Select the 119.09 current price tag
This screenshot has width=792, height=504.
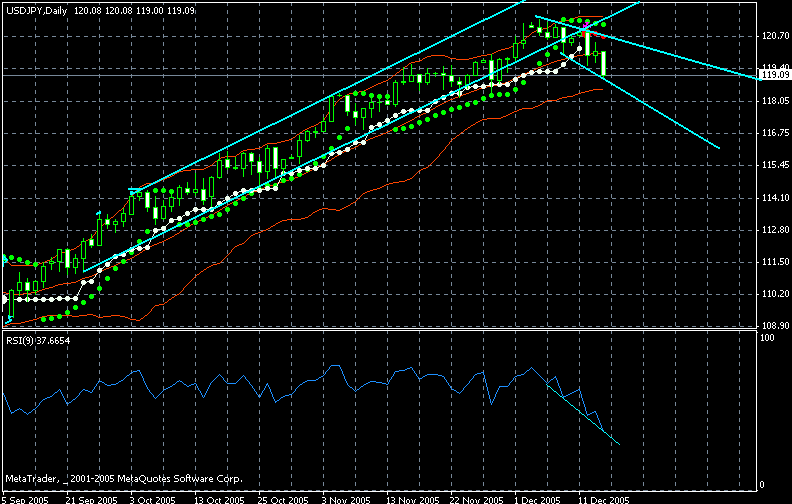pyautogui.click(x=775, y=75)
